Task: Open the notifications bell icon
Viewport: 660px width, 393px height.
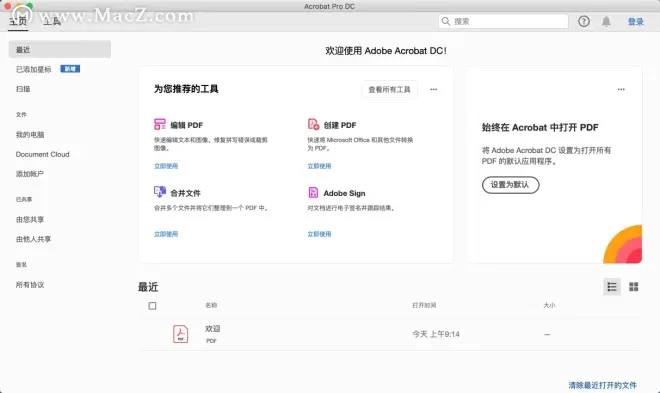Action: click(606, 21)
